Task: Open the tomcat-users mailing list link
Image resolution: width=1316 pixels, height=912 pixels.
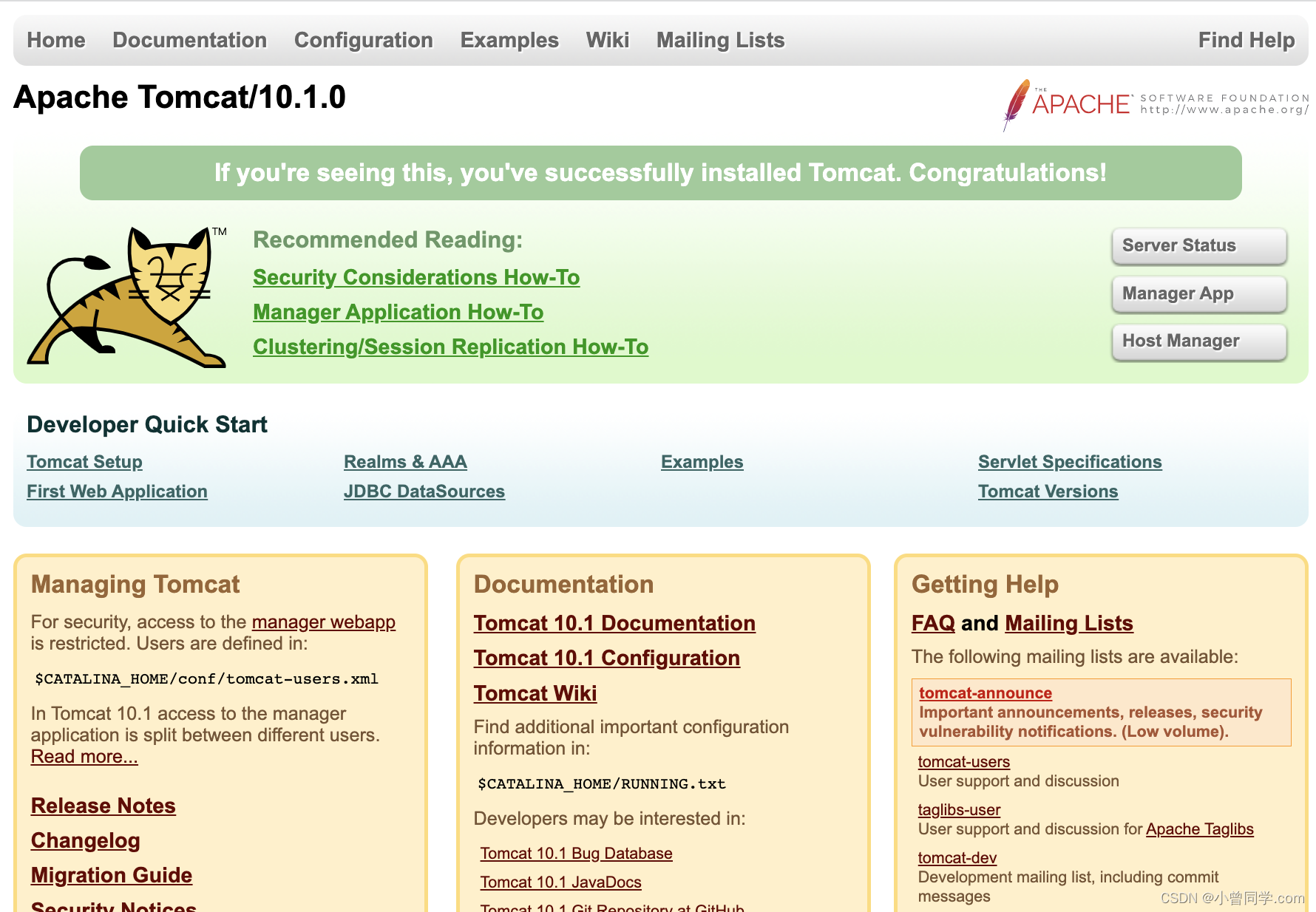Action: [964, 762]
